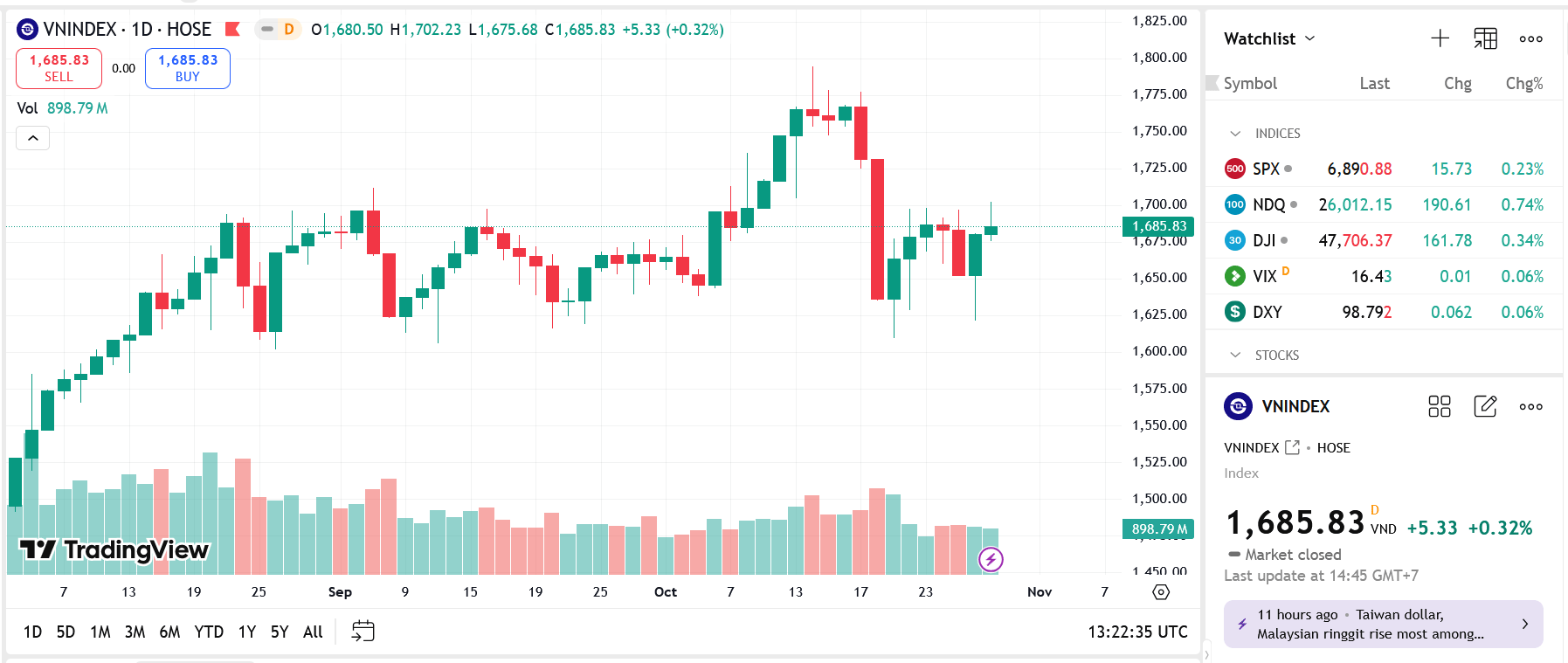Click the four-squares overview icon beside VNINDEX

tap(1440, 406)
